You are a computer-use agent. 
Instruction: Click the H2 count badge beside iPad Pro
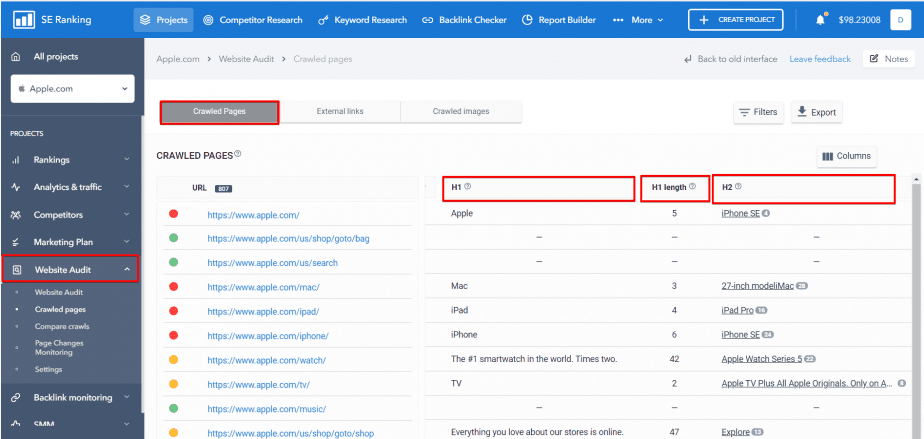tap(761, 310)
